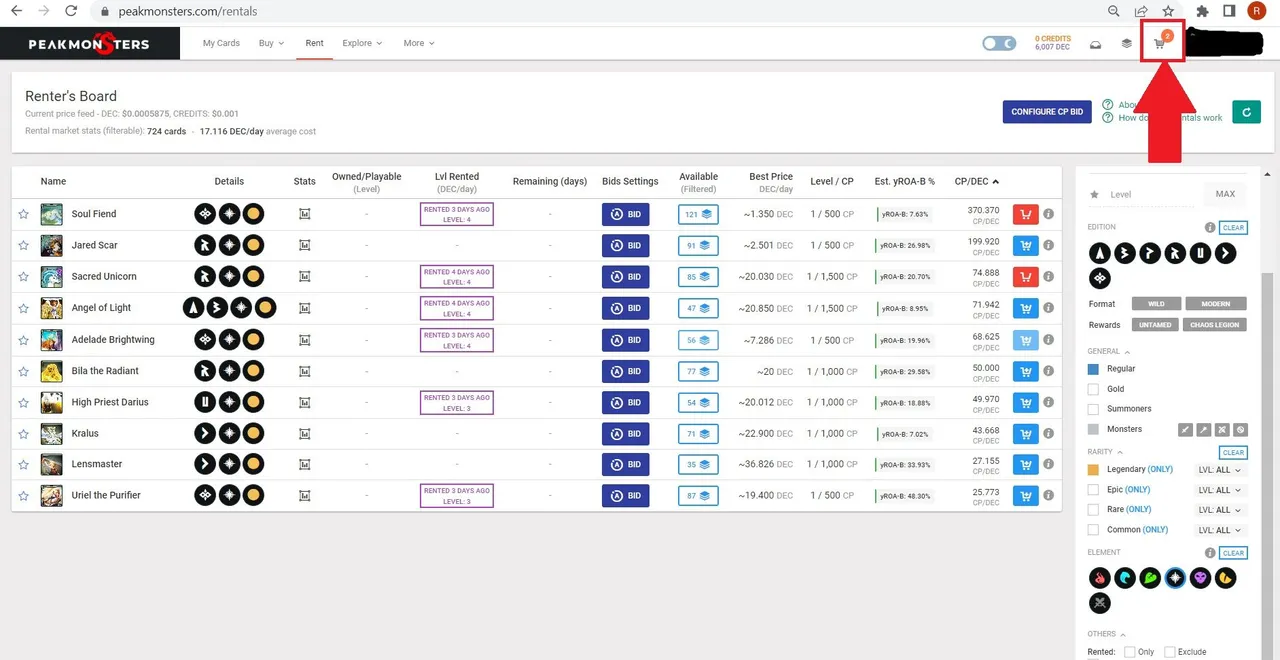Click BID button for Soul Fiend
This screenshot has height=660, width=1280.
[626, 214]
